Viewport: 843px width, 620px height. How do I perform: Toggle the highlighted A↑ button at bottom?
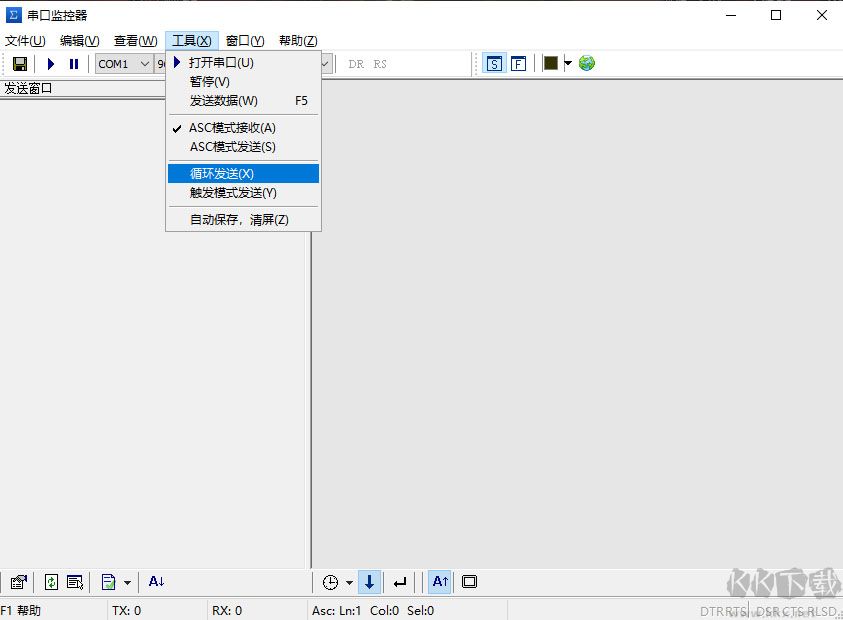(439, 581)
